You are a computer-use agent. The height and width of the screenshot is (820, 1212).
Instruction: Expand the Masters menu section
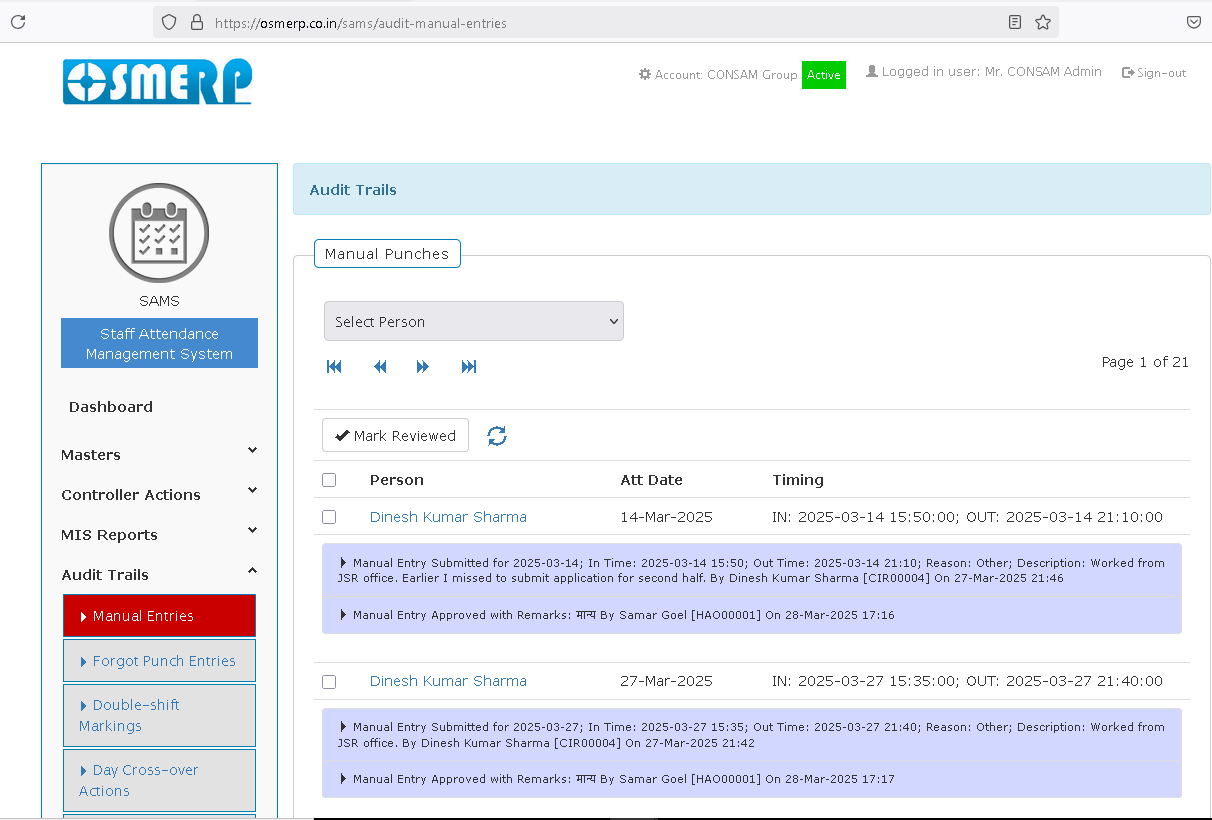(159, 455)
